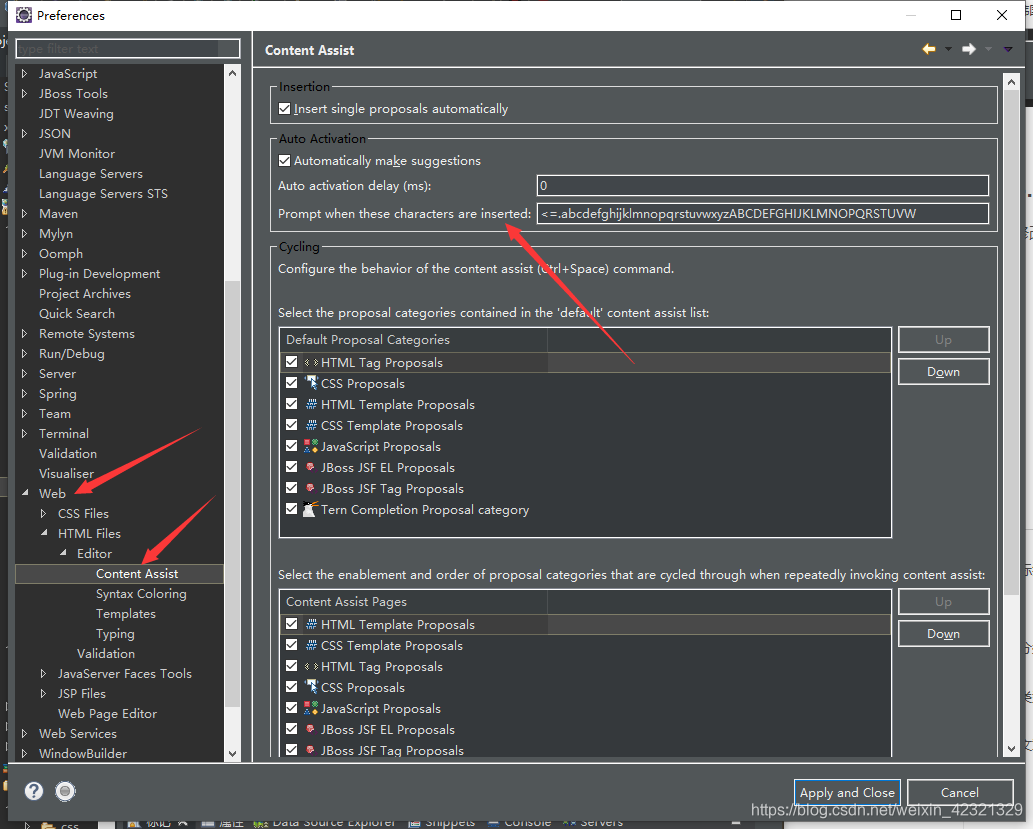Expand the JavaServer Faces Tools node
Viewport: 1033px width, 829px height.
coord(44,673)
